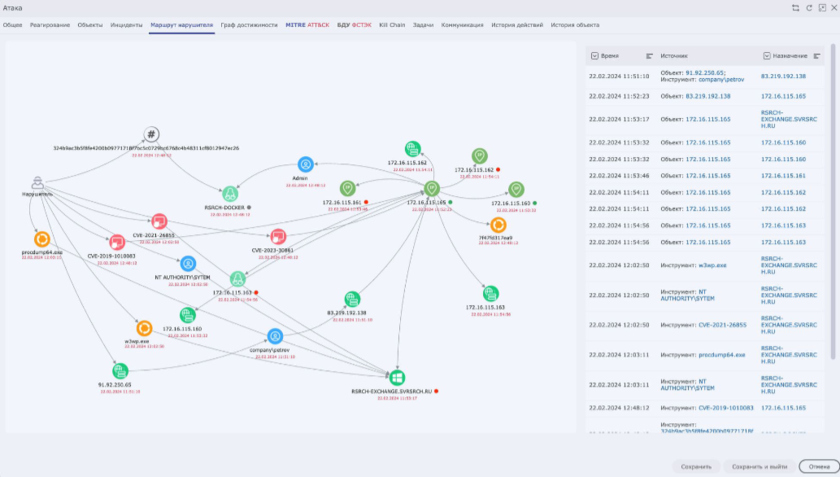
Task: Select the company\petrov user node
Action: [275, 336]
